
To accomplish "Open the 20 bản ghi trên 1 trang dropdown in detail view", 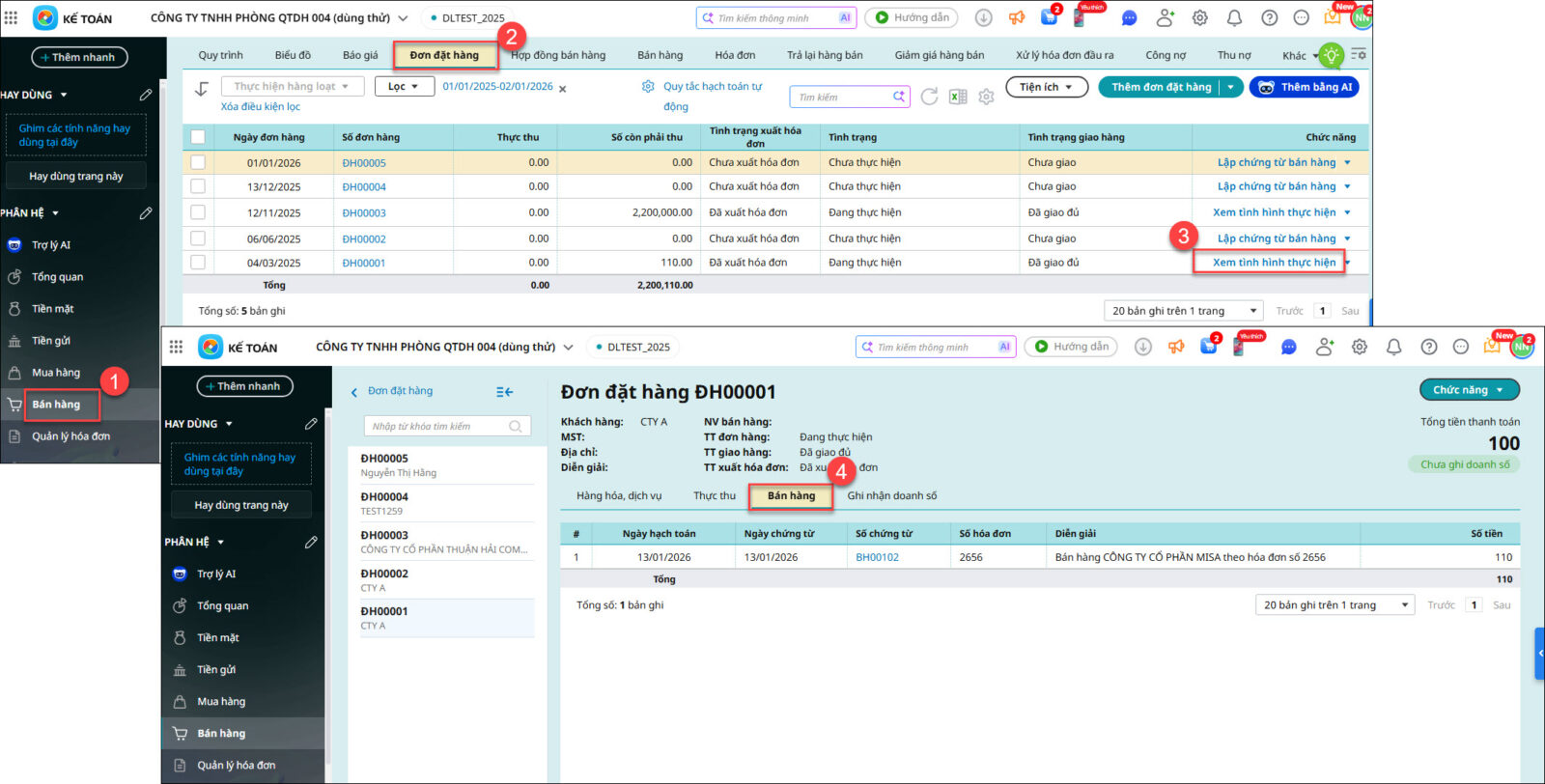I will [x=1334, y=605].
